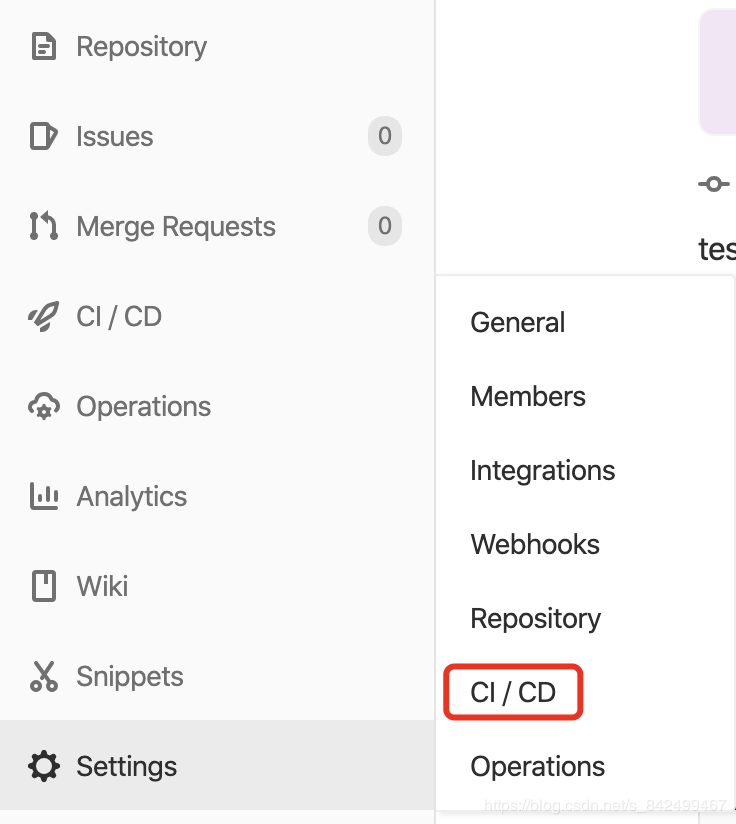Image resolution: width=736 pixels, height=824 pixels.
Task: Click the Analytics bar chart icon
Action: 43,497
